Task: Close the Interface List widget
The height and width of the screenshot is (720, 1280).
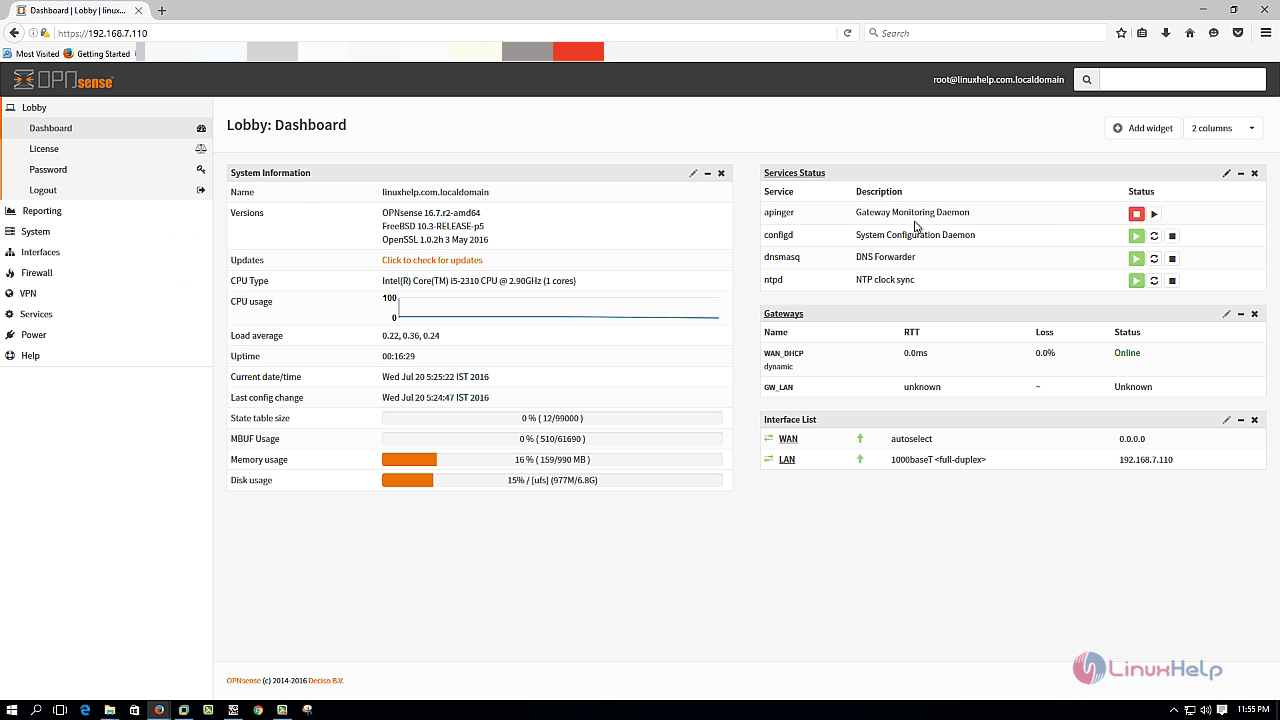Action: 1255,420
